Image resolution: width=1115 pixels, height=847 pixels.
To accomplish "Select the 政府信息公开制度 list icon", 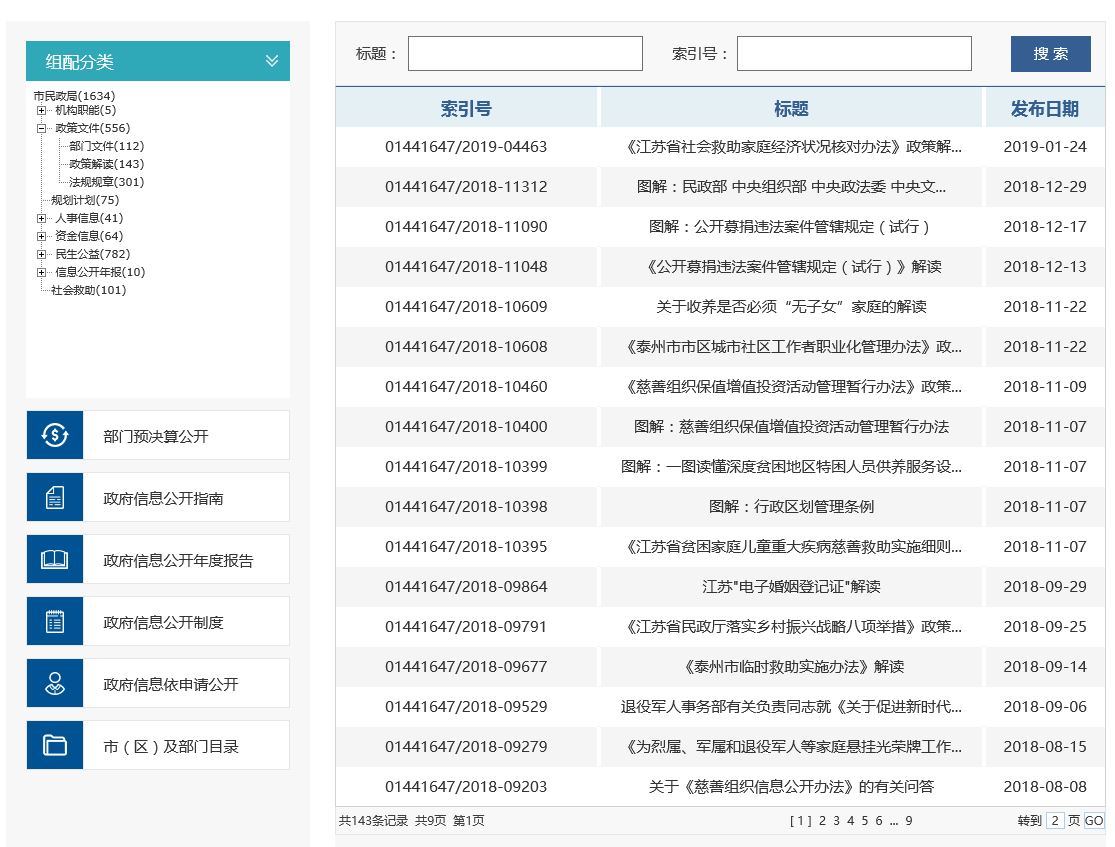I will 55,621.
